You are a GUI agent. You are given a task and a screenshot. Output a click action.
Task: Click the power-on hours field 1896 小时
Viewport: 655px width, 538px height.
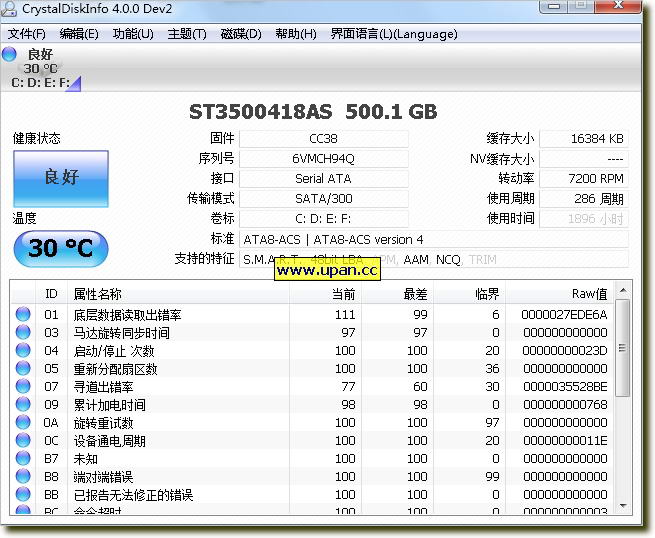point(584,219)
